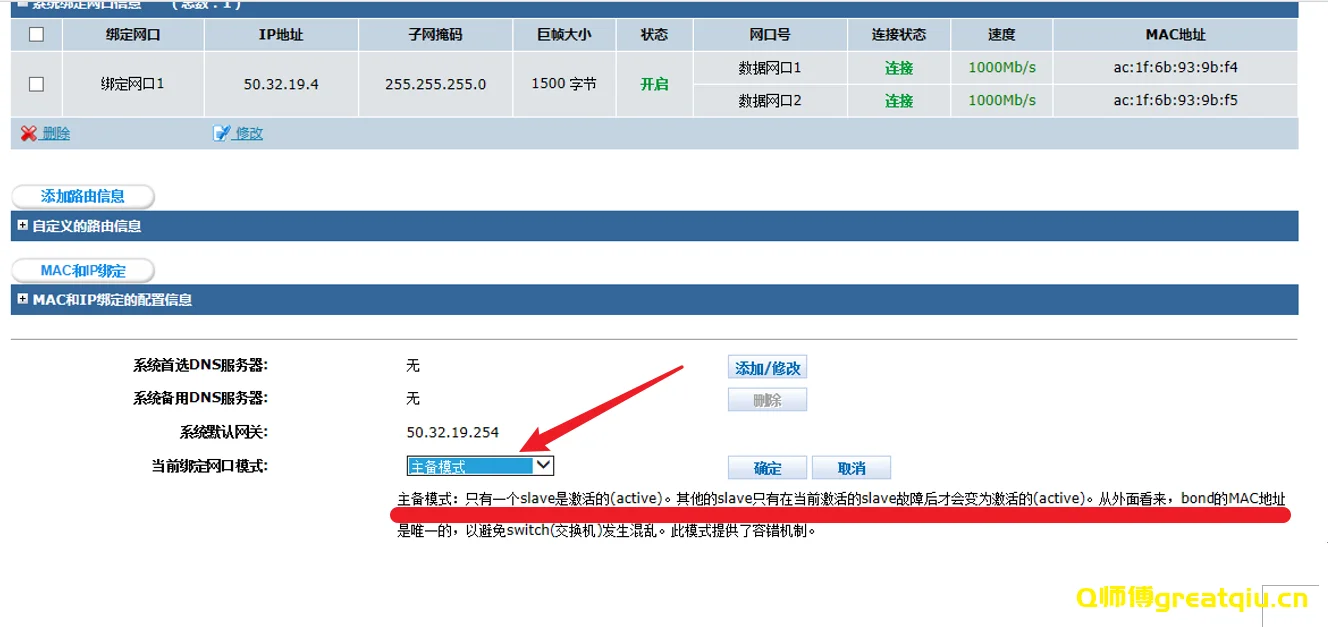Click the 添加路由信息 button
Screen dimensions: 1328x627
(82, 196)
